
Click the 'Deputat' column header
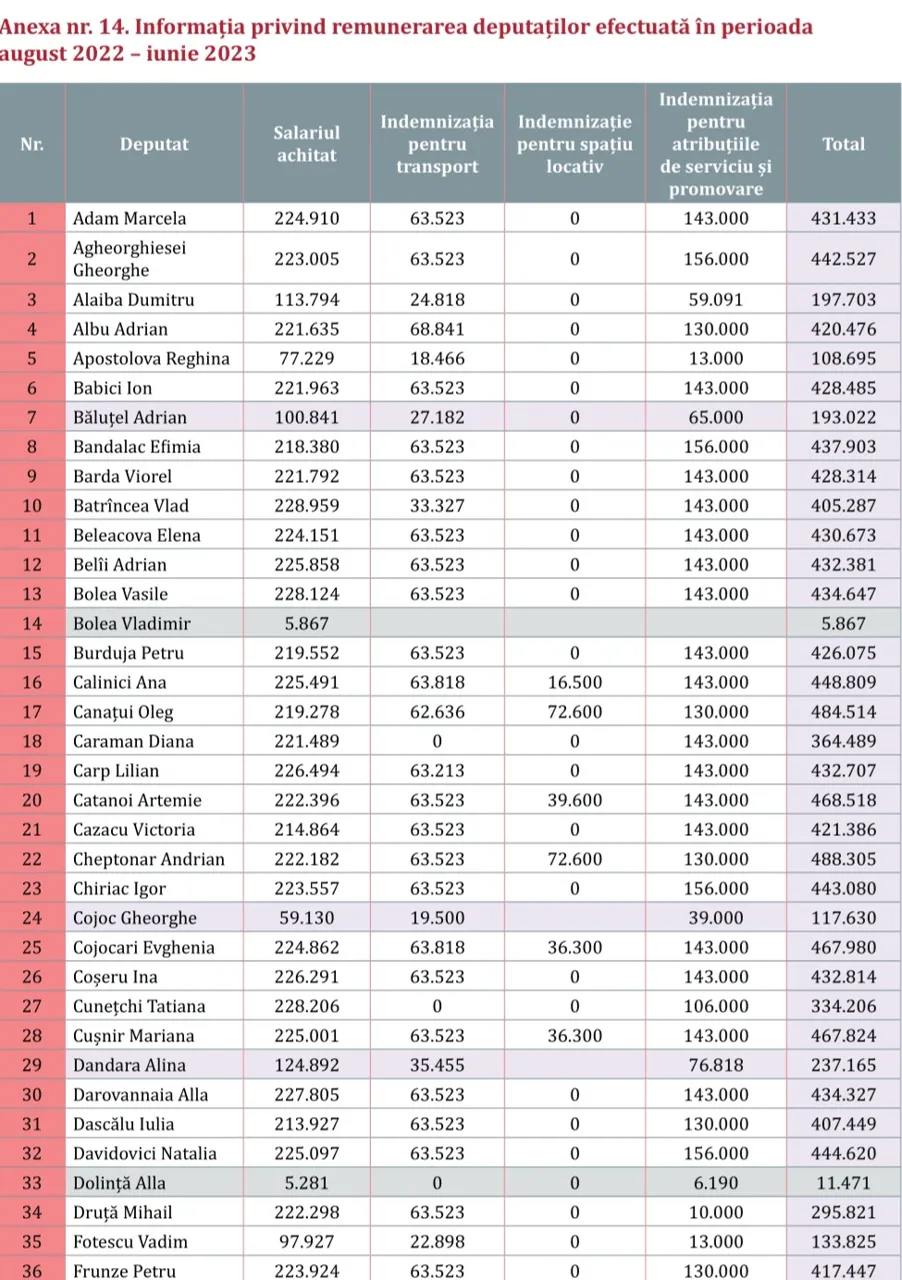point(154,144)
